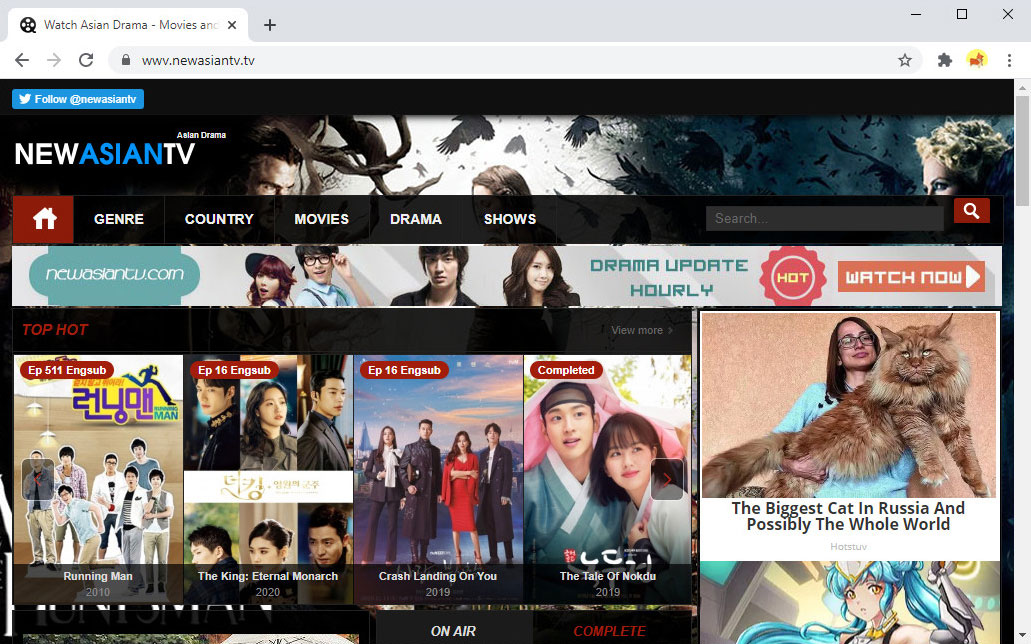Viewport: 1031px width, 644px height.
Task: Switch to the Complete tab
Action: point(610,631)
